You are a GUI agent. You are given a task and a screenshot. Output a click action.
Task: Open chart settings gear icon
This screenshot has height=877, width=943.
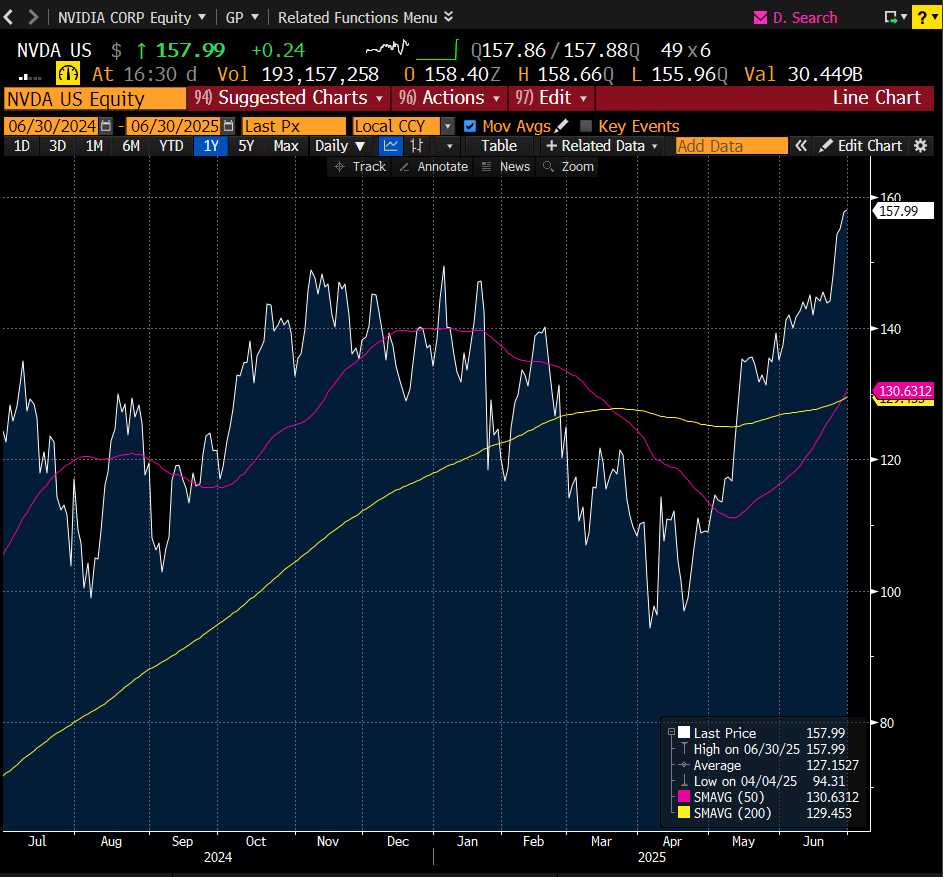tap(920, 146)
